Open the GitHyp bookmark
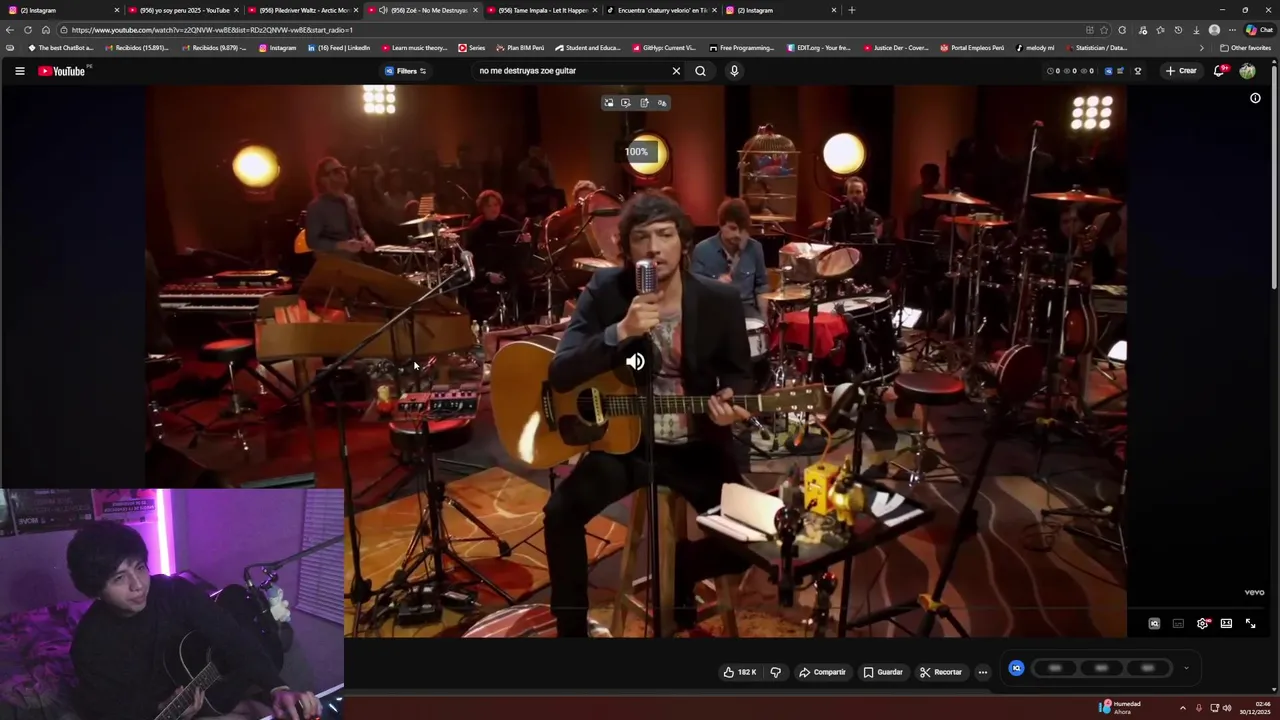1280x720 pixels. coord(664,48)
